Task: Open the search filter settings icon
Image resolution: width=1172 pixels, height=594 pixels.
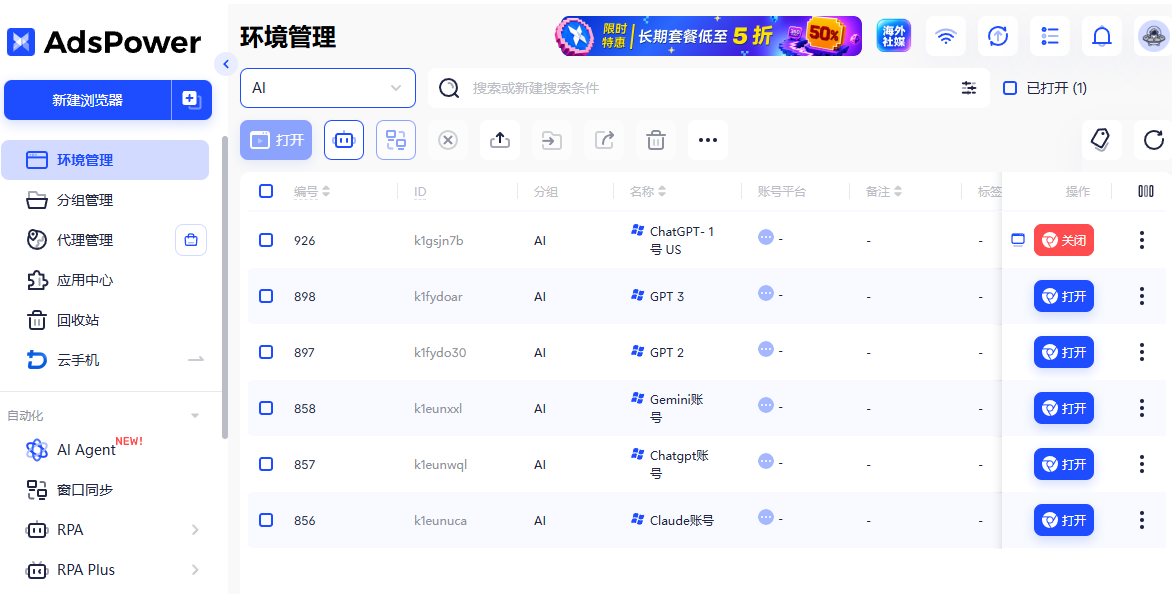Action: point(969,88)
